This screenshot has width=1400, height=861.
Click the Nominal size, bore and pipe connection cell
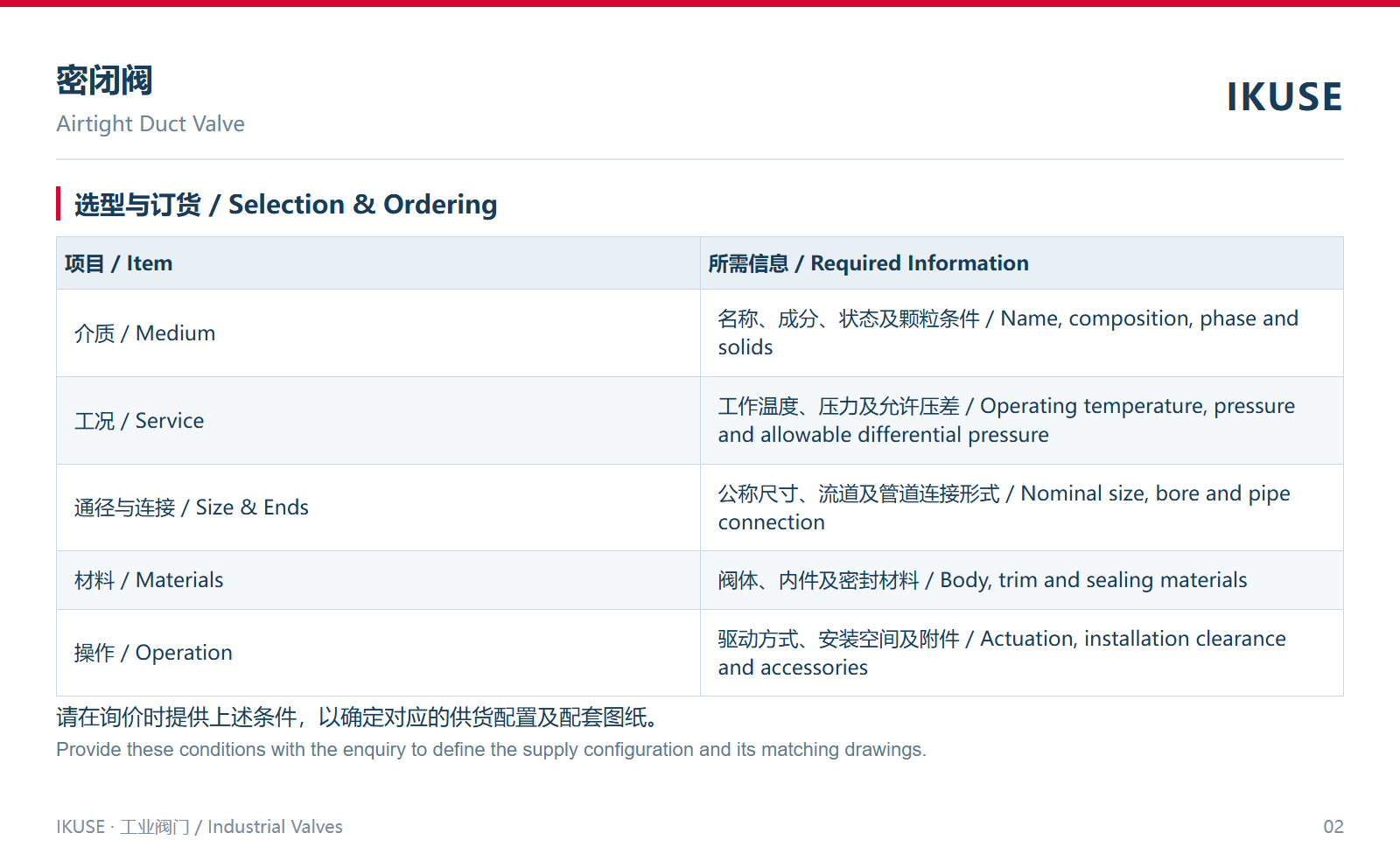pos(1022,507)
